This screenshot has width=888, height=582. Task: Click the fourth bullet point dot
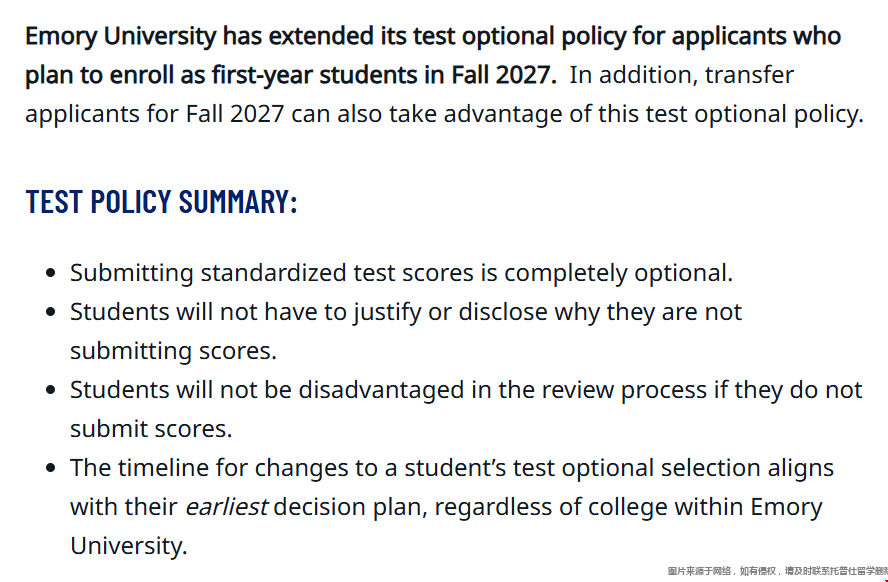pyautogui.click(x=51, y=468)
